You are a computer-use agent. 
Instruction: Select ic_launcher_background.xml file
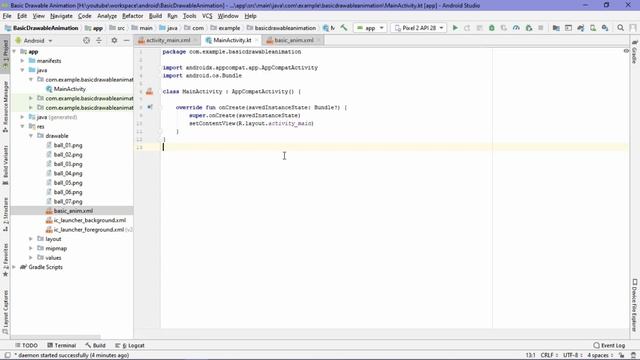[89, 220]
